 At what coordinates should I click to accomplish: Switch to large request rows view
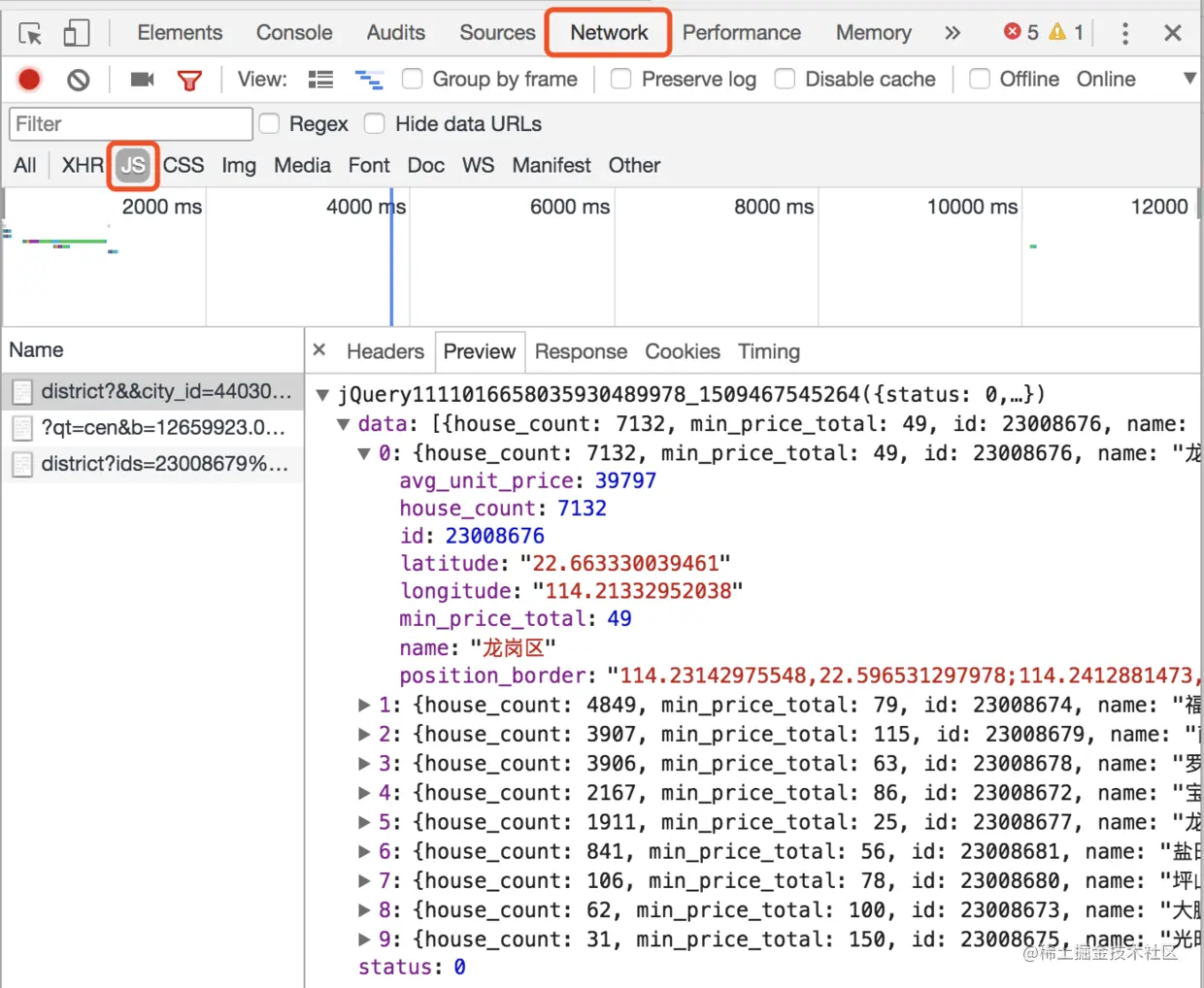pyautogui.click(x=320, y=80)
